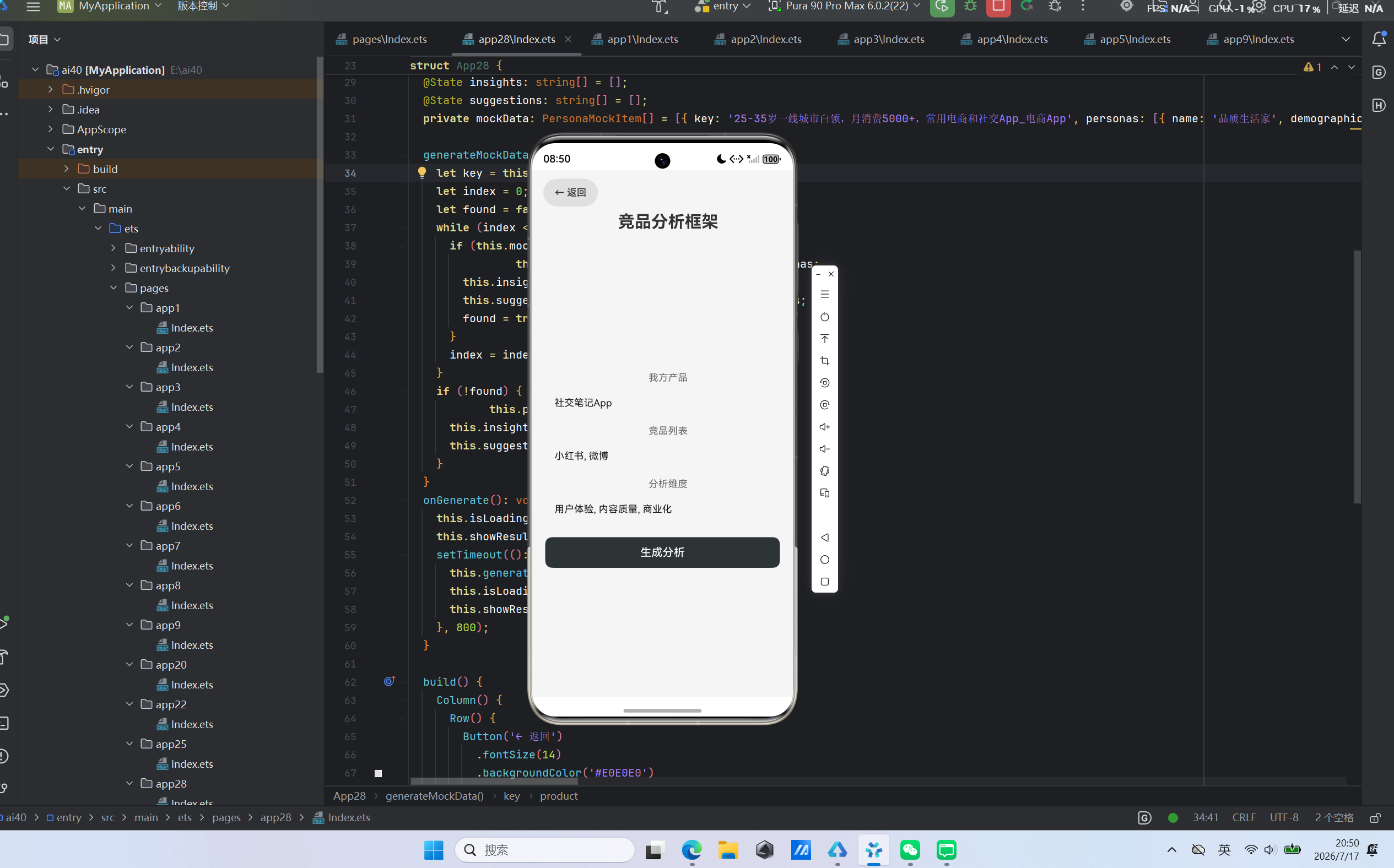The width and height of the screenshot is (1394, 868).
Task: Click emulator power button
Action: [824, 317]
